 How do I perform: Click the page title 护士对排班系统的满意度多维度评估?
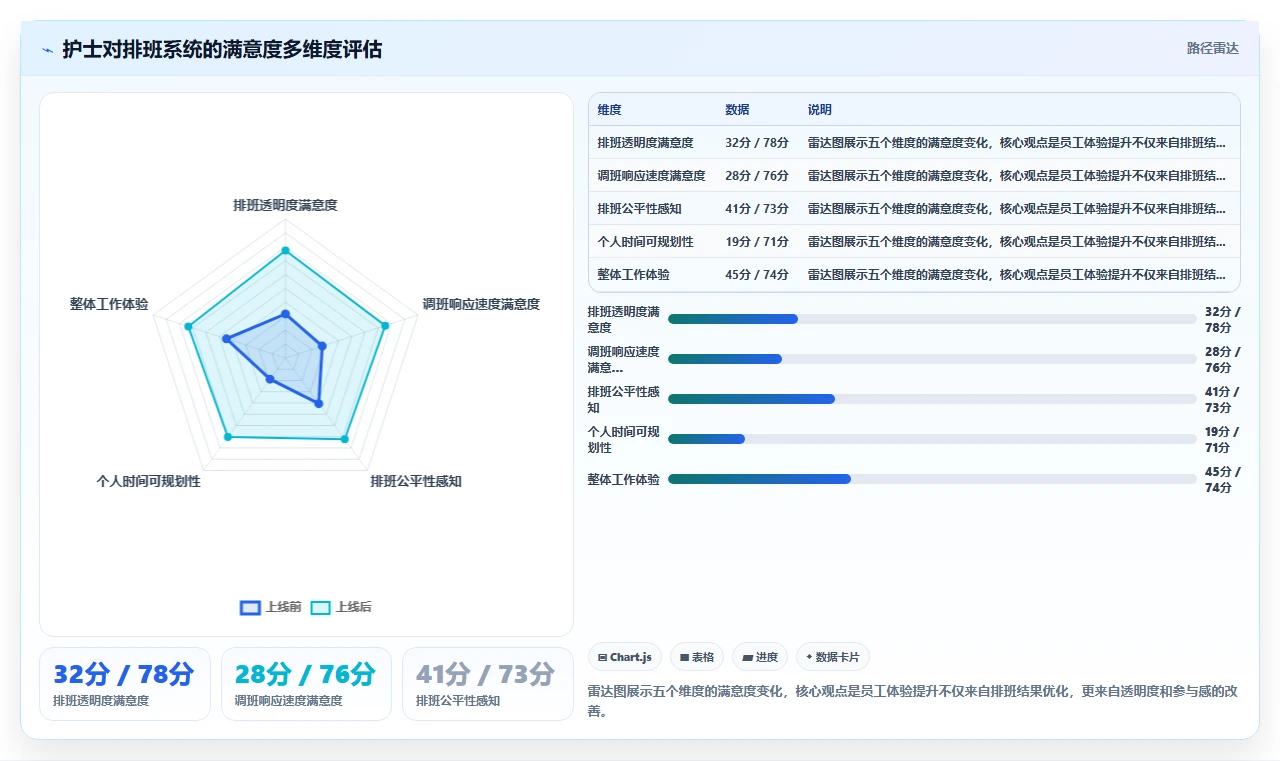[x=222, y=49]
